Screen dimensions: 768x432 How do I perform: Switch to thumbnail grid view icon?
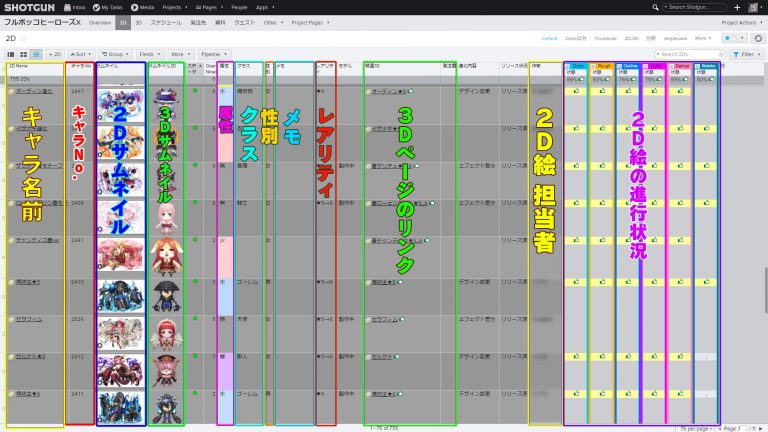[24, 54]
